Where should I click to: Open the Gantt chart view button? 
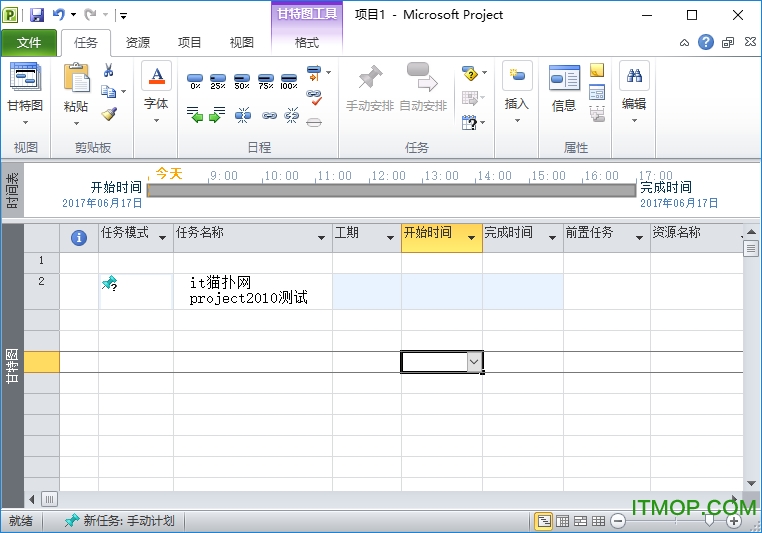click(x=25, y=92)
